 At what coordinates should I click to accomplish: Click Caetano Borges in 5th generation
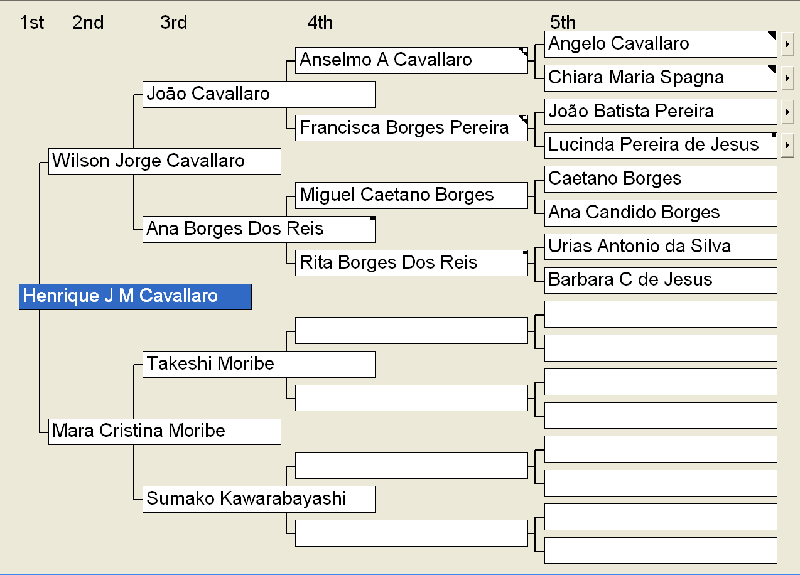pyautogui.click(x=661, y=179)
